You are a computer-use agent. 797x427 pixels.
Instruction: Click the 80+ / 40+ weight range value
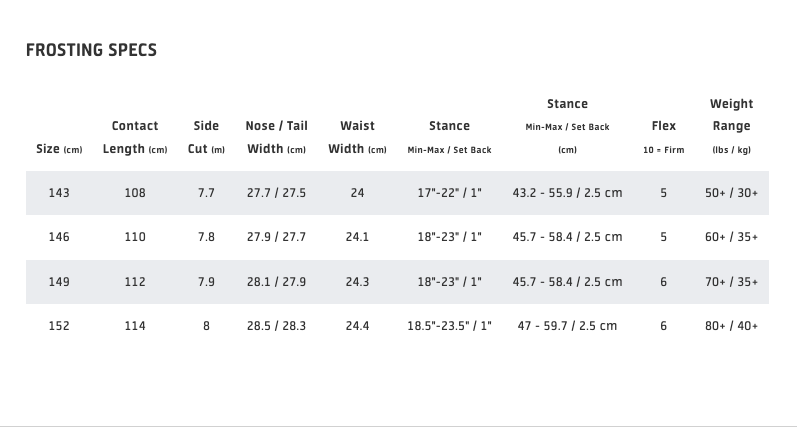pyautogui.click(x=731, y=326)
